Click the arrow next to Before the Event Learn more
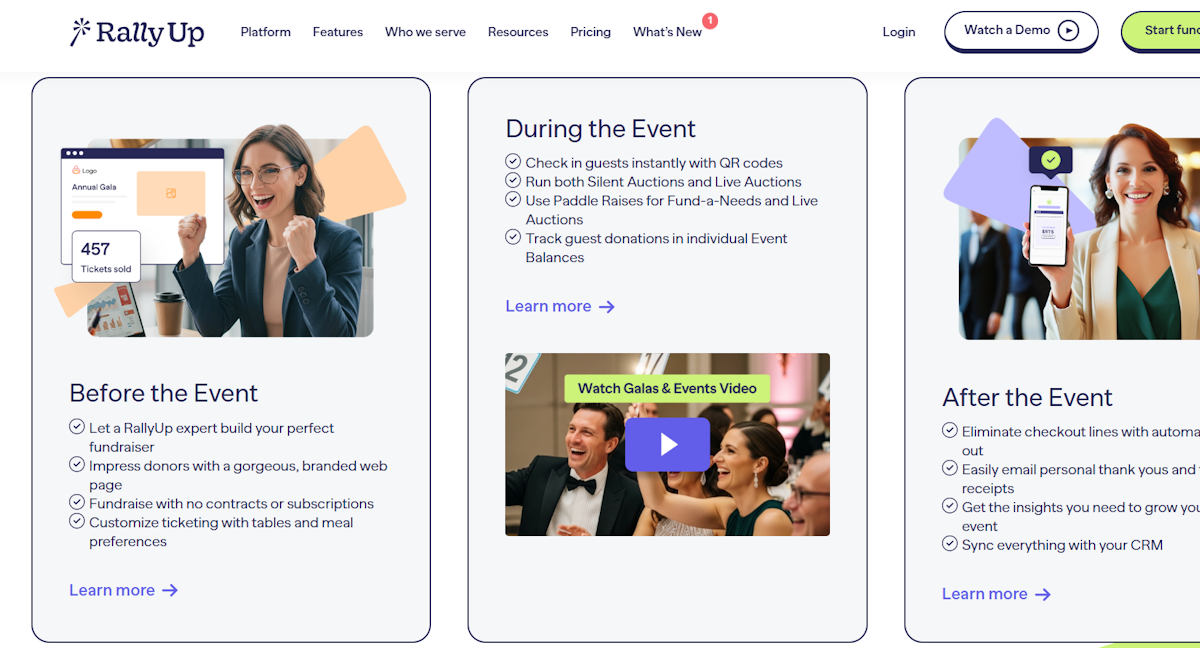The width and height of the screenshot is (1200, 648). (170, 590)
